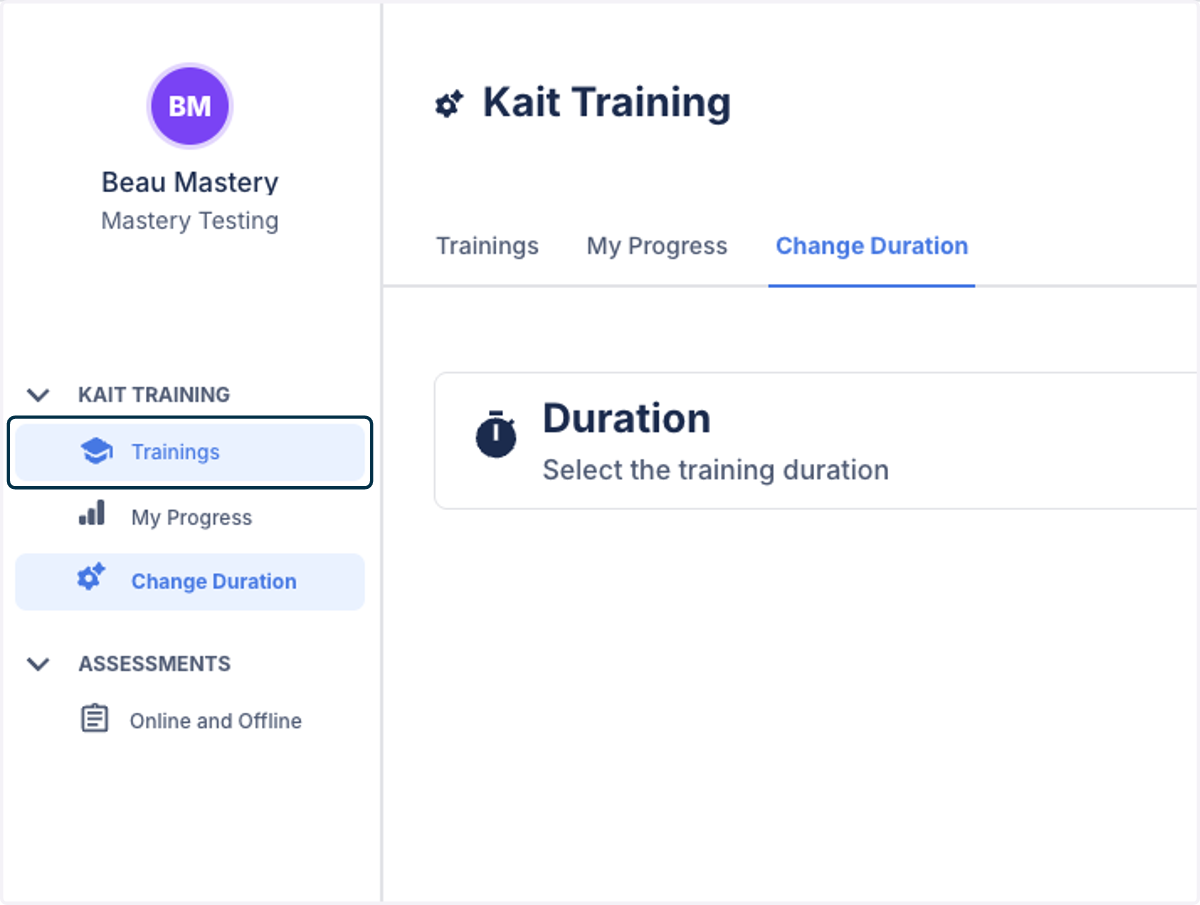Open Trainings in the sidebar
Screen dimensions: 1200x905
coord(190,452)
